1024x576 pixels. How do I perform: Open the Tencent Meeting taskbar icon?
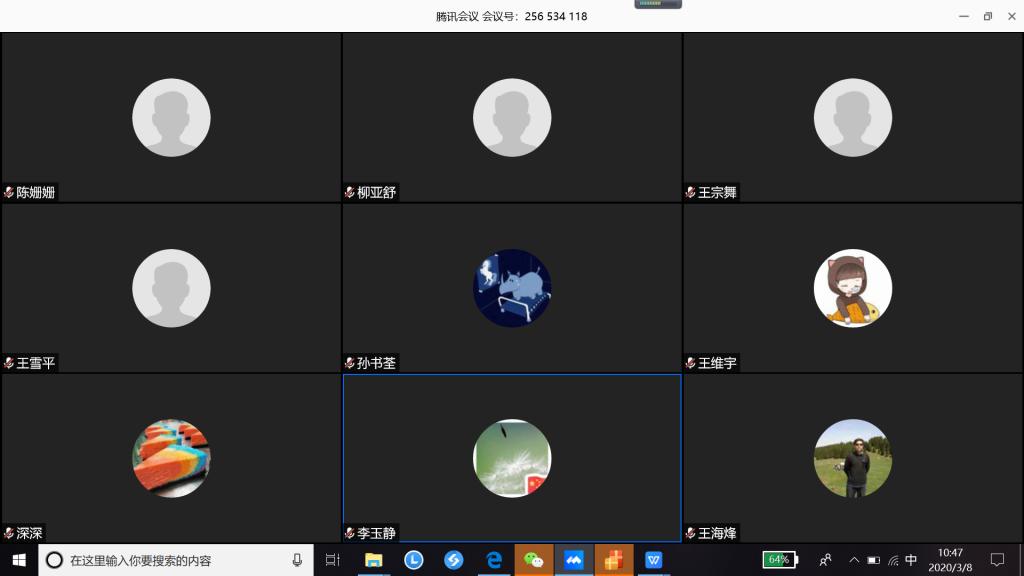click(574, 560)
